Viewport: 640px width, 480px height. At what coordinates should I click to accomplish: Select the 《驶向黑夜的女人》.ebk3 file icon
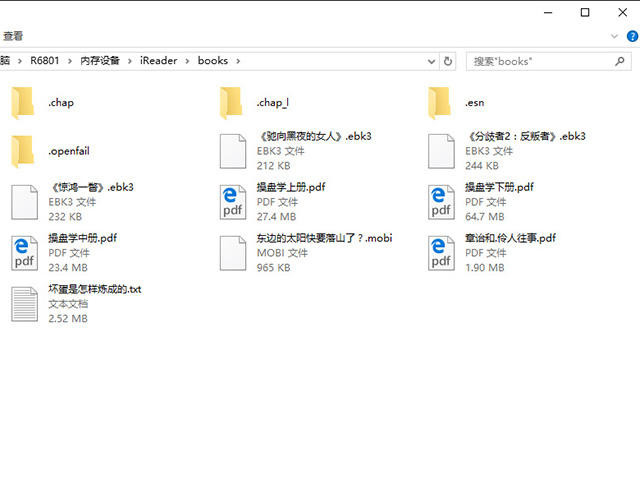233,151
